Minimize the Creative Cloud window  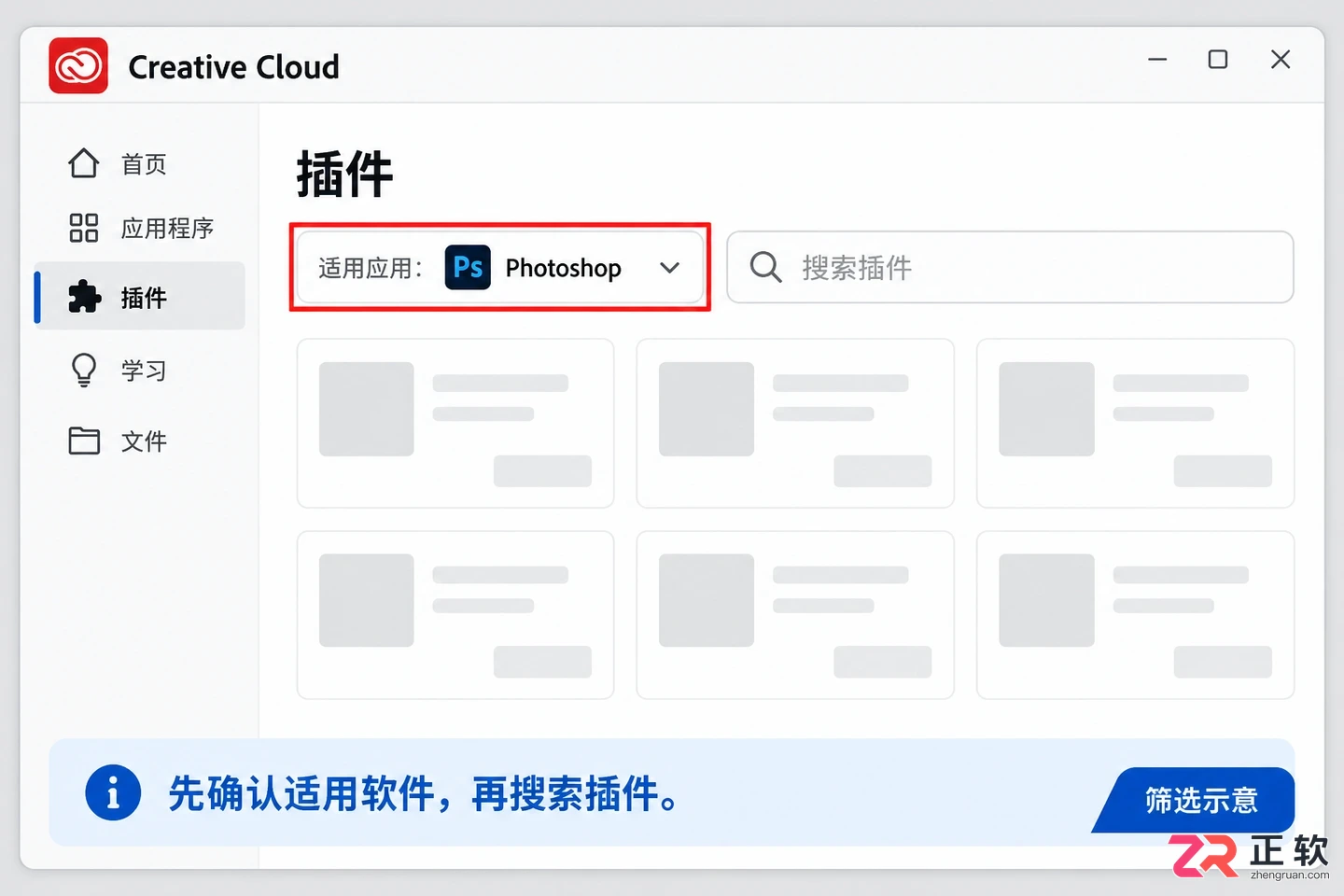1157,60
